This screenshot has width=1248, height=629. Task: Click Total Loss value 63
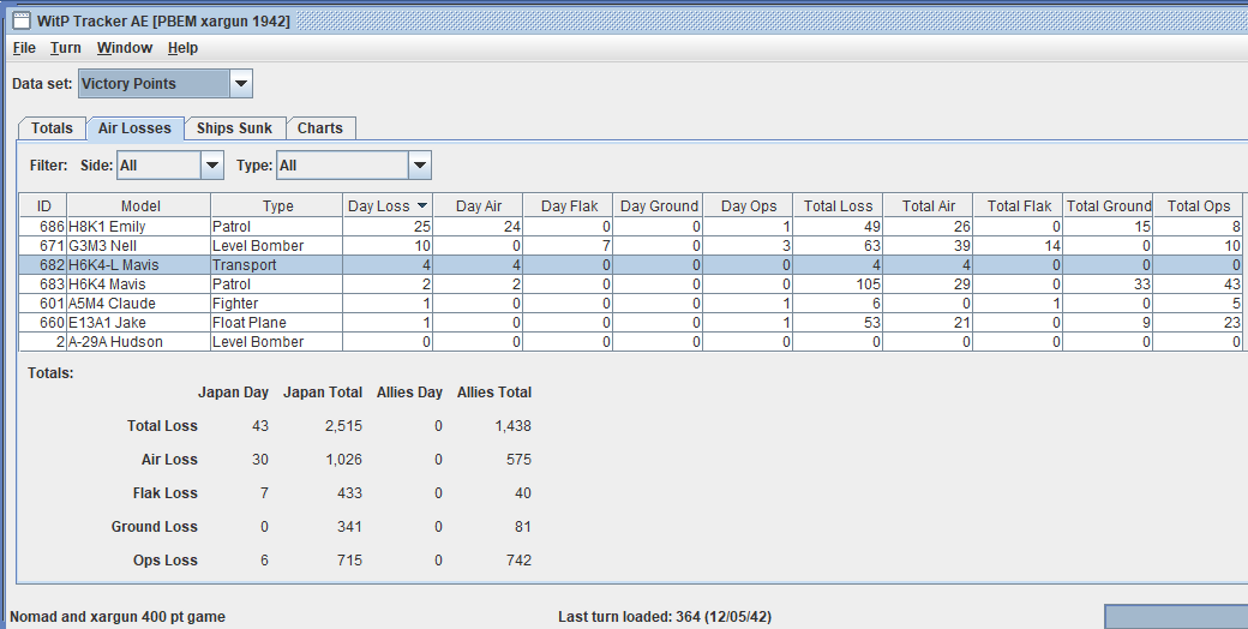(x=838, y=246)
